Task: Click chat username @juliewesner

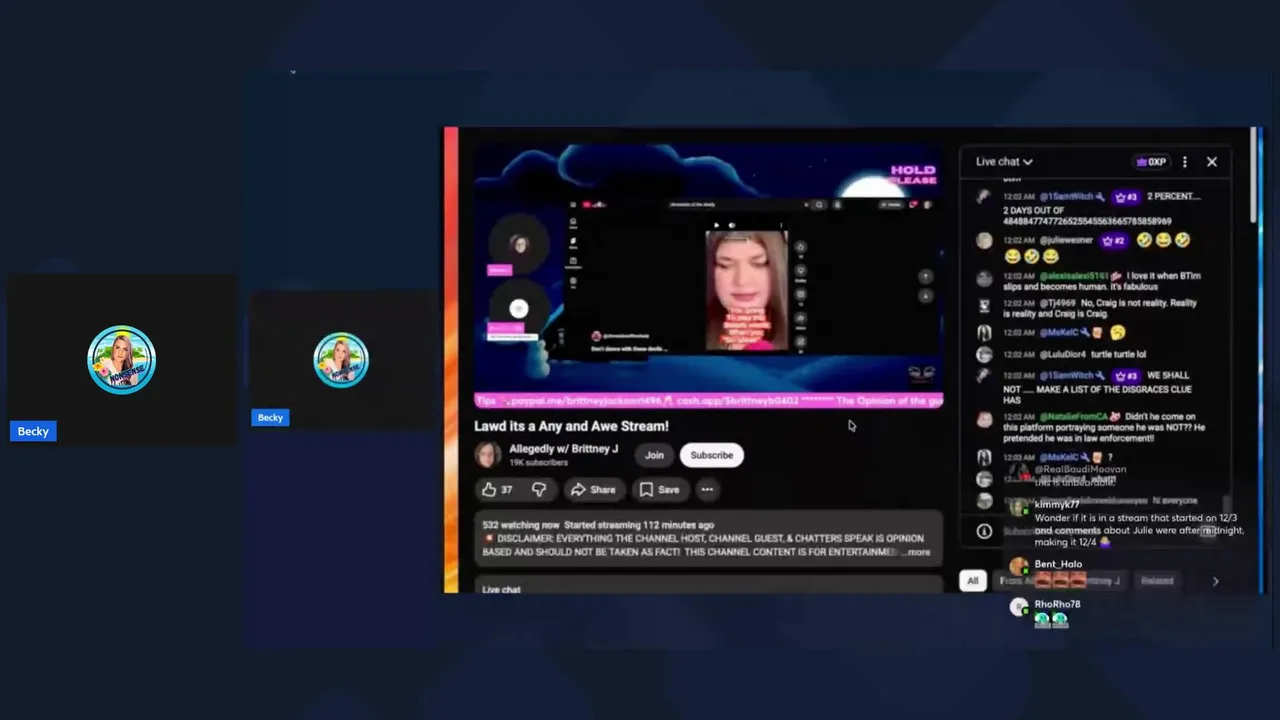Action: tap(1067, 240)
